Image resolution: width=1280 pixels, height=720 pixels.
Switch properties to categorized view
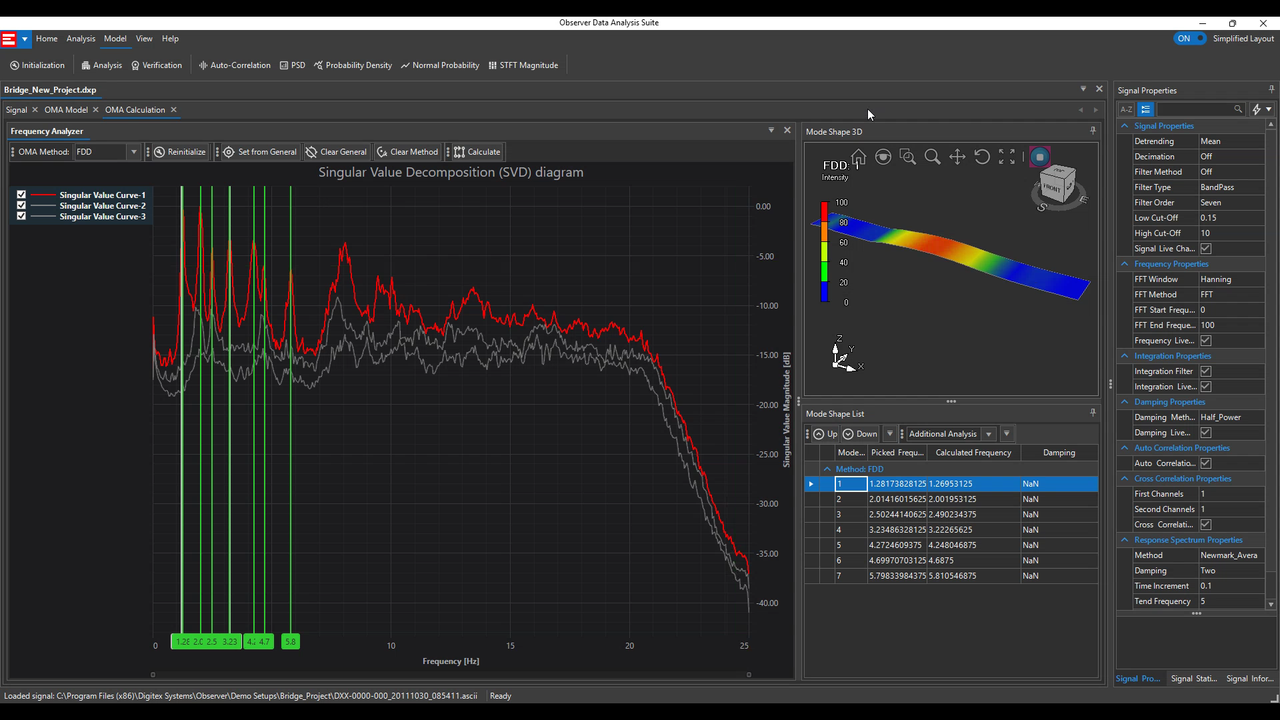tap(1146, 109)
